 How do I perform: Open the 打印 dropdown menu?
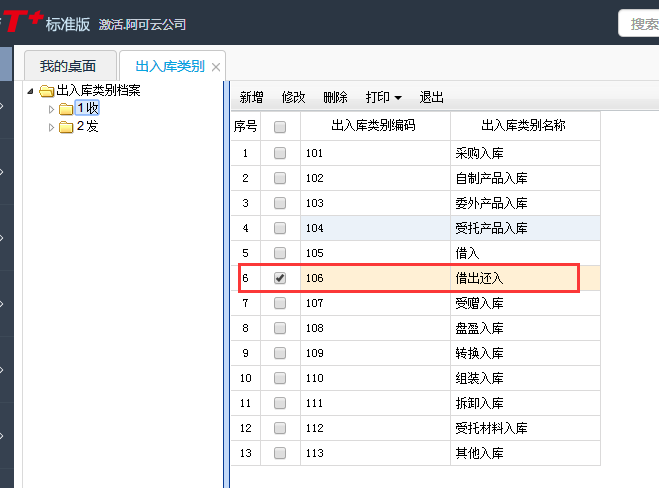tap(383, 98)
